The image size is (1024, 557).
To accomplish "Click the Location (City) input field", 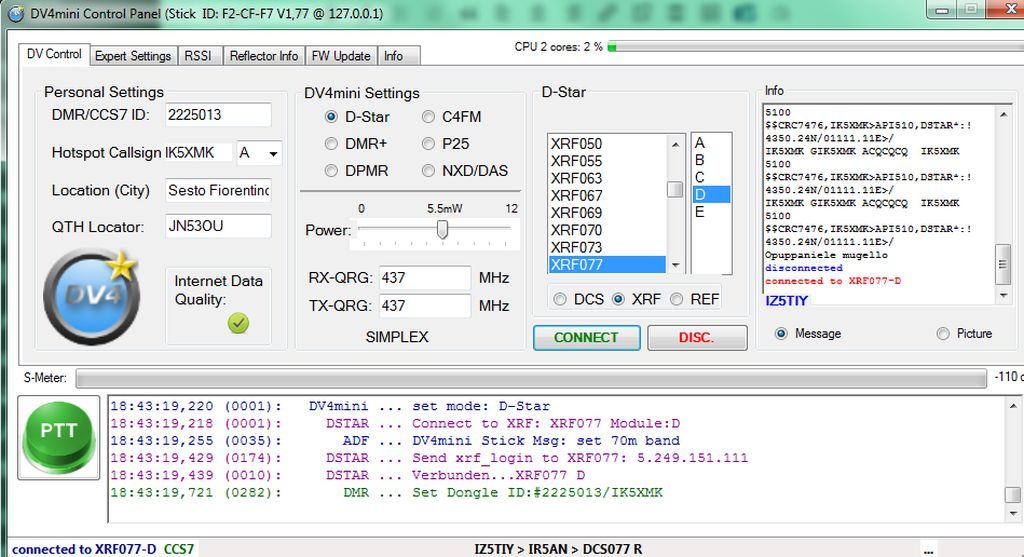I will [217, 191].
